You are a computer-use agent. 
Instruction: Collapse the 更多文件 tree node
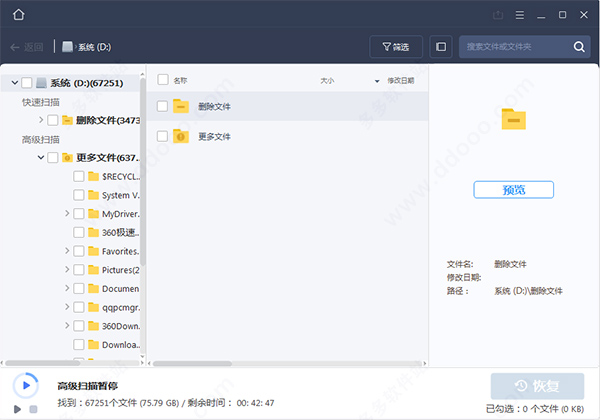click(x=41, y=157)
